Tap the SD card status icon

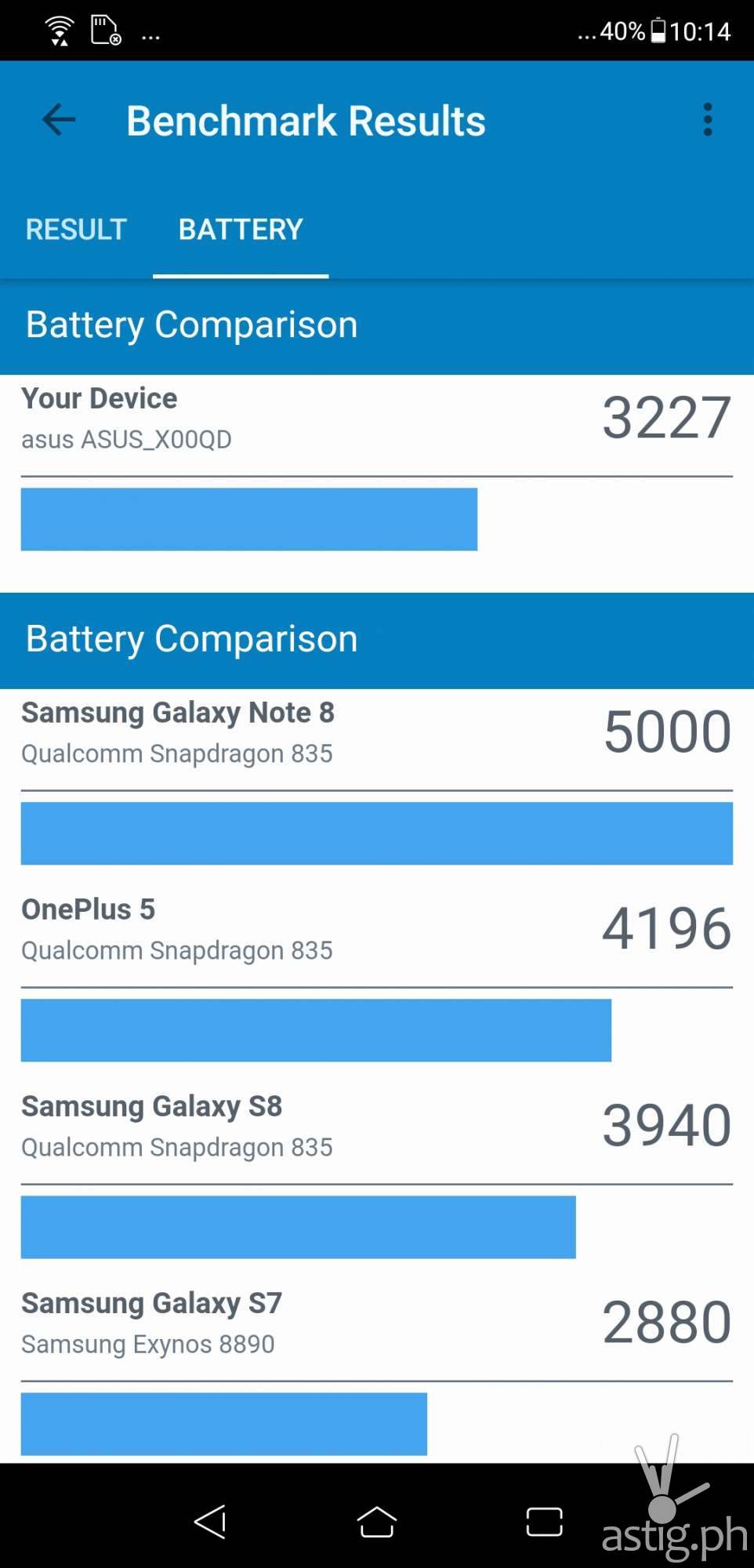click(x=106, y=31)
